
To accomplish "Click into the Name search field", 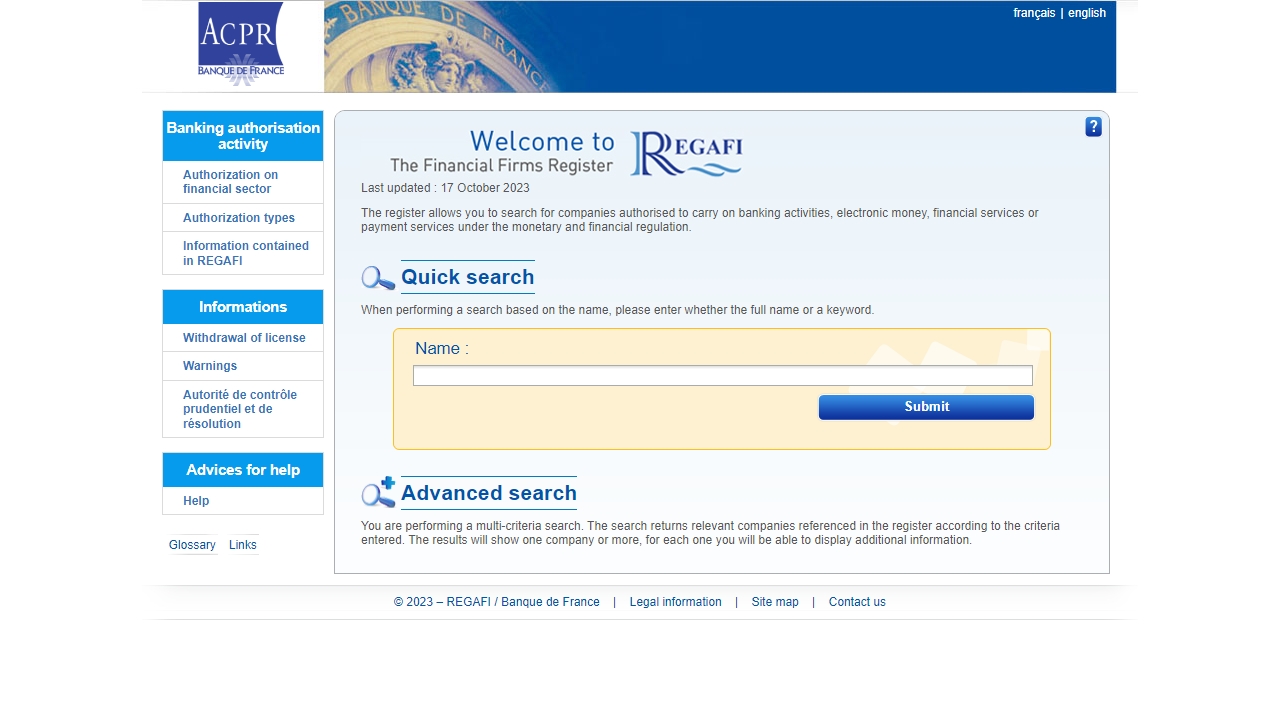I will 722,376.
